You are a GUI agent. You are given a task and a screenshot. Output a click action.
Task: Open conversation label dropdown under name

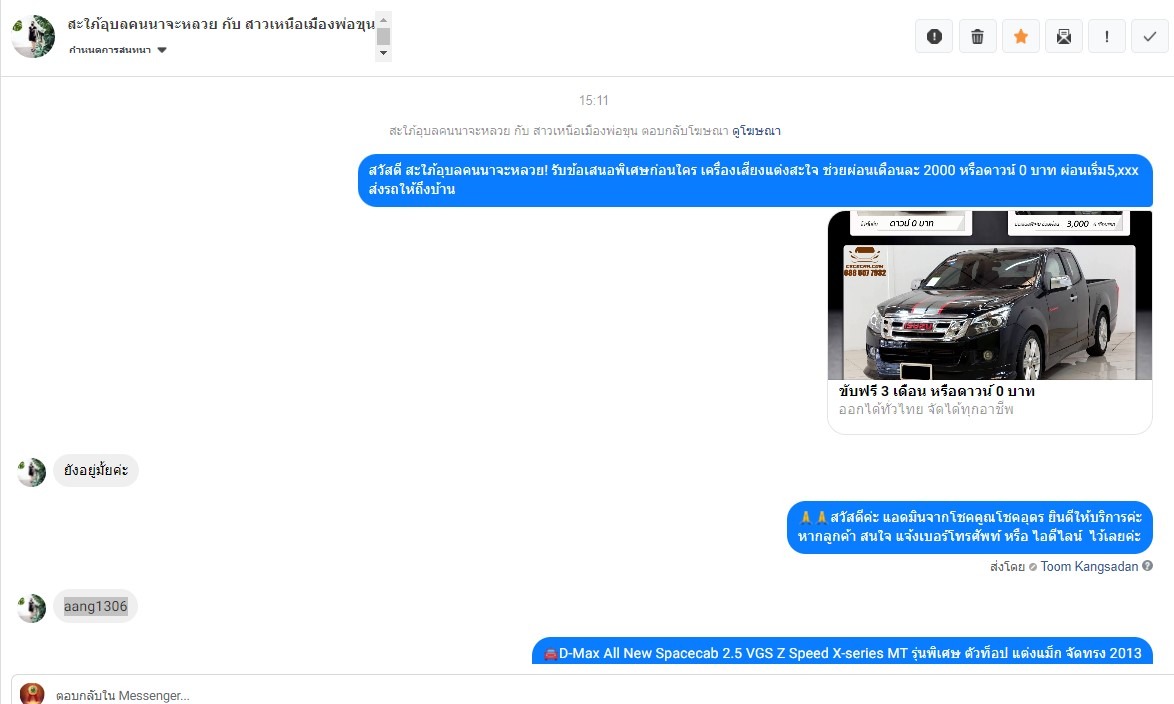pyautogui.click(x=118, y=50)
